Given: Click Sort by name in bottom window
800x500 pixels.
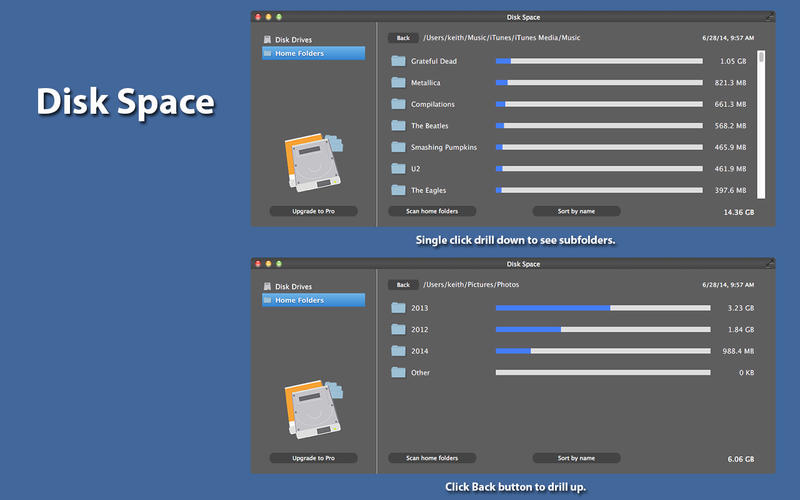Looking at the screenshot, I should [576, 458].
